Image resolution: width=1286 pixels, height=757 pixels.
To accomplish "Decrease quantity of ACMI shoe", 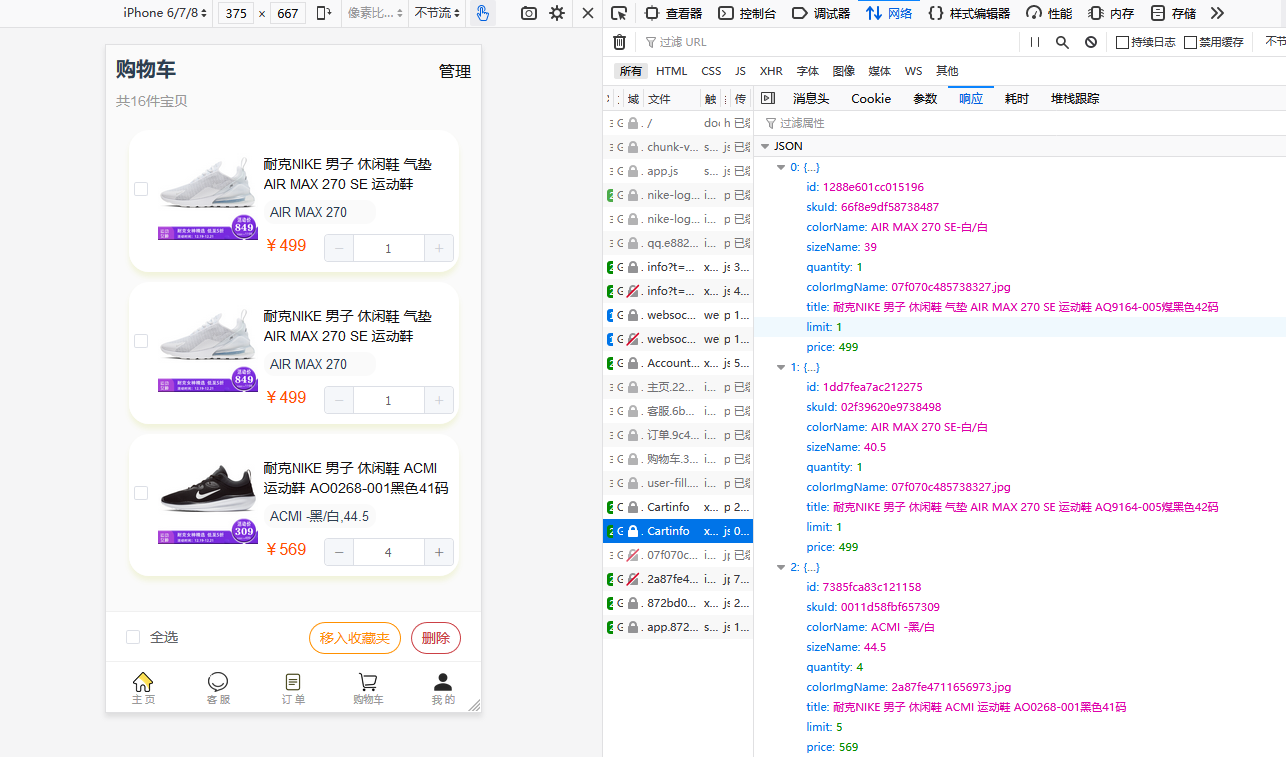I will [339, 552].
